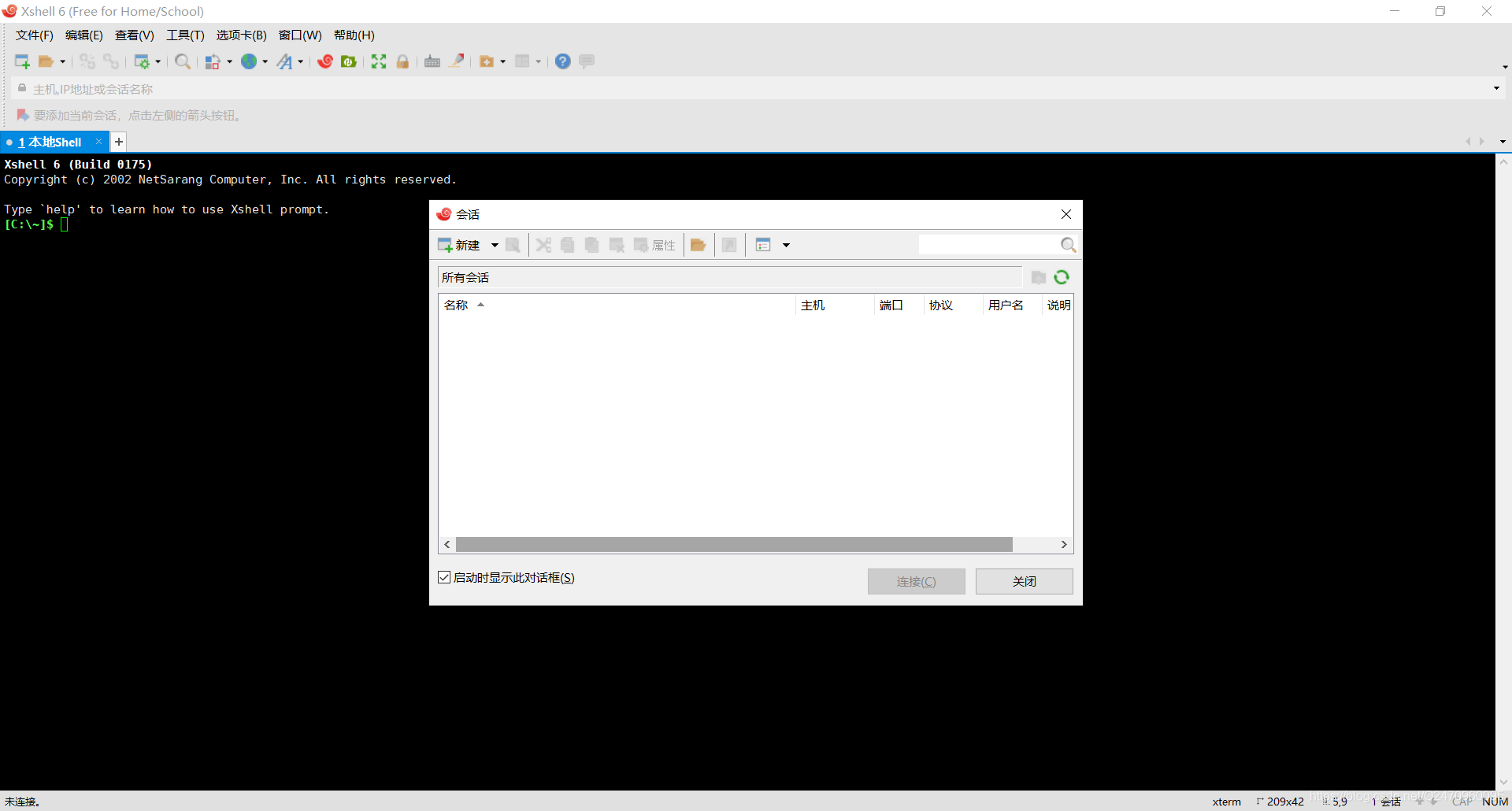
Task: Open the font 'A' icon in toolbar
Action: [x=284, y=61]
